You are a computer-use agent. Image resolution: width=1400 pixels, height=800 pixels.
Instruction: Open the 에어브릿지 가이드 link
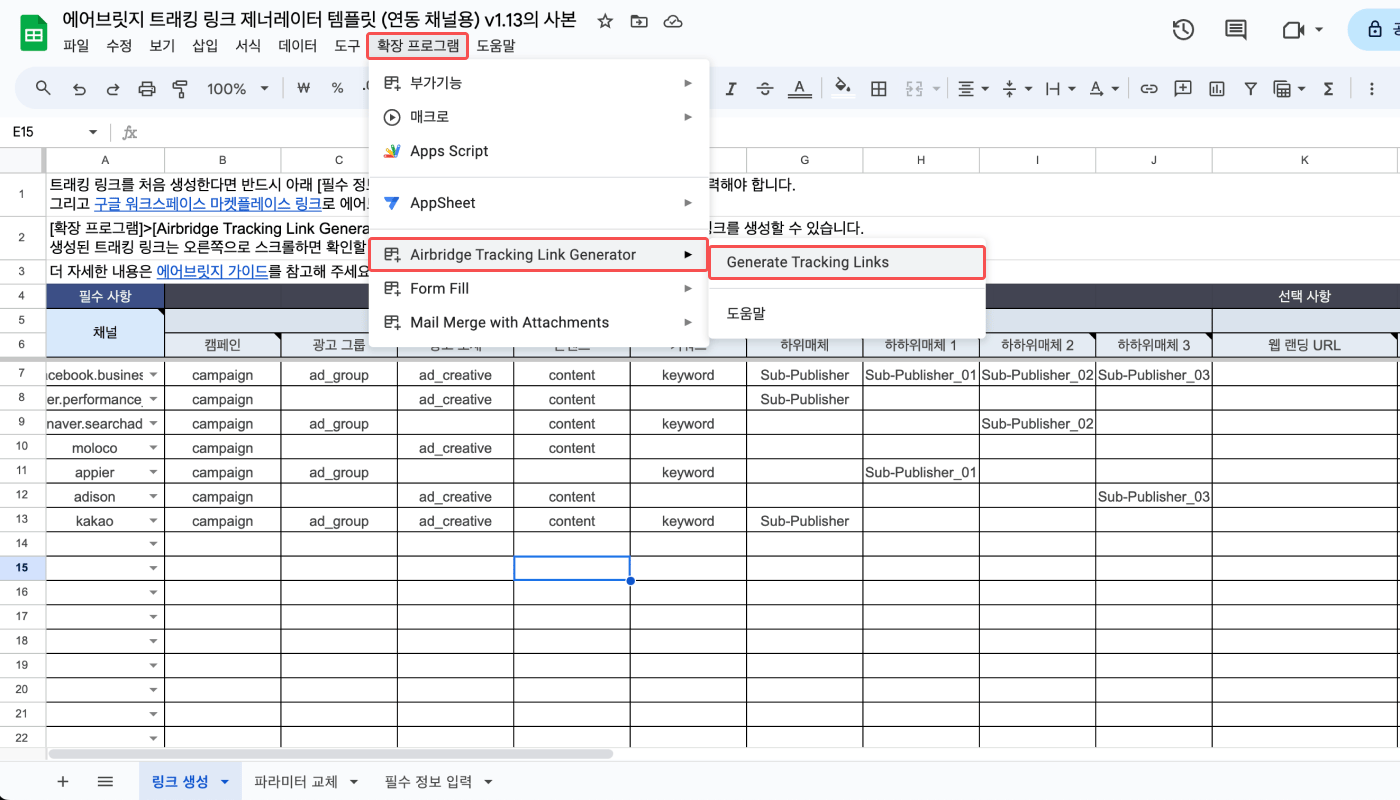(212, 270)
